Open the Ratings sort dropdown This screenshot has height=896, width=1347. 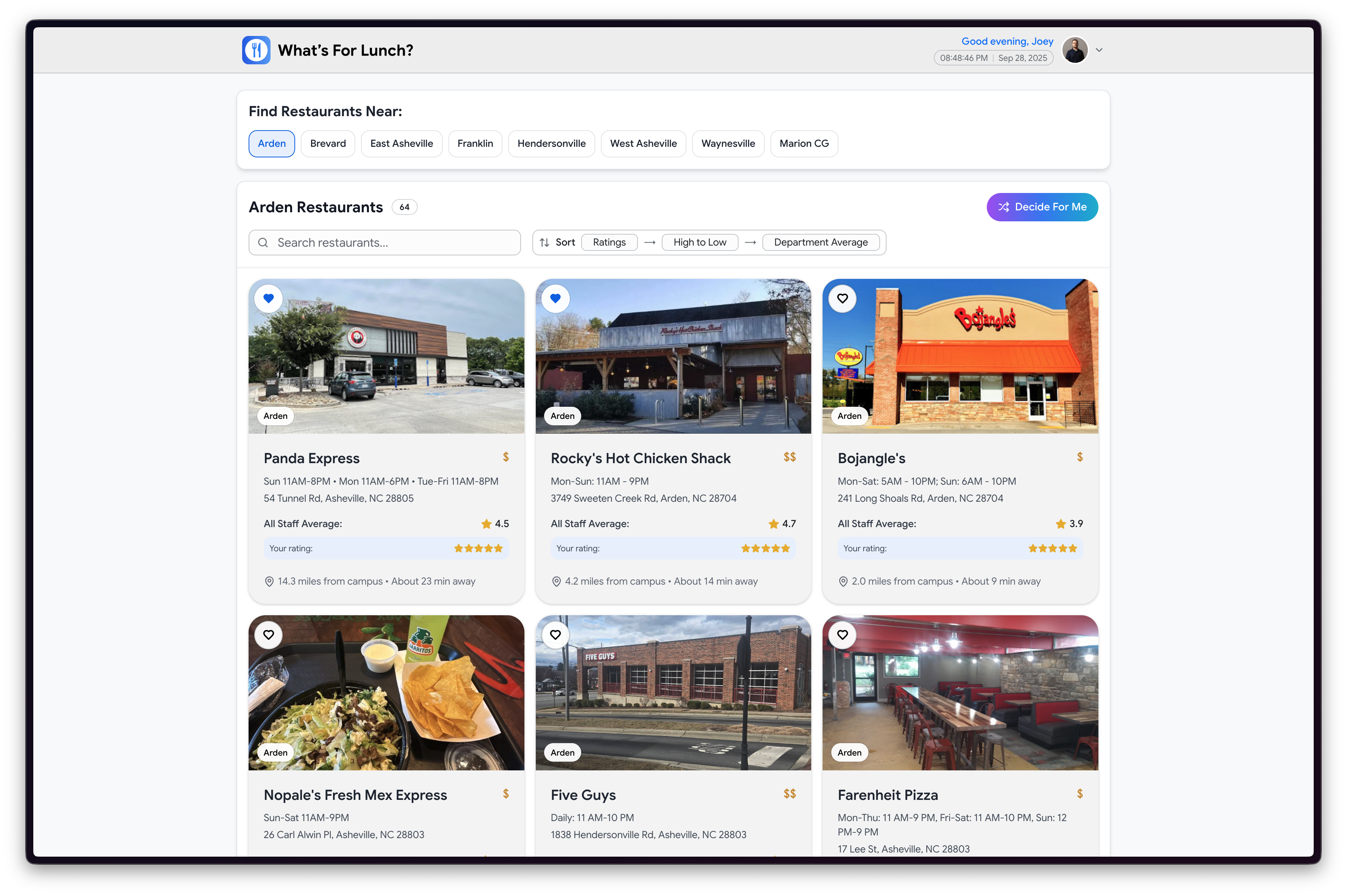(x=609, y=242)
